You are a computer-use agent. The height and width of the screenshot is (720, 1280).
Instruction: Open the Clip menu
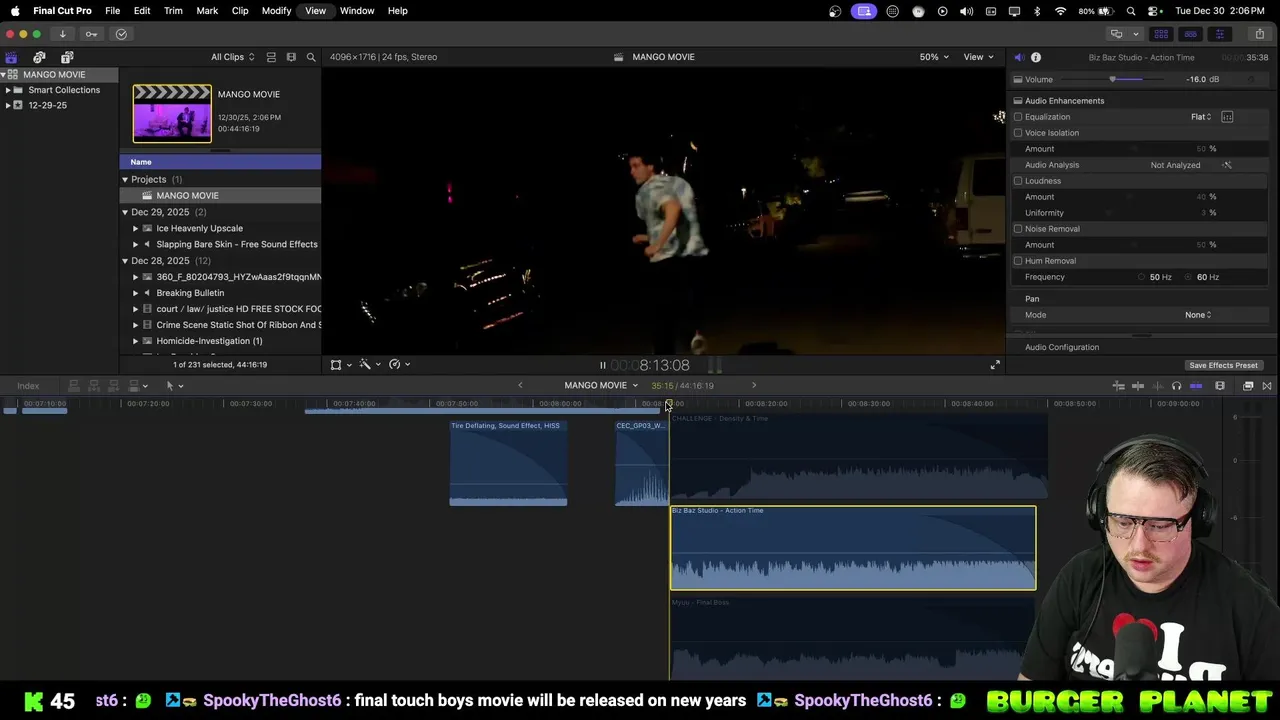point(240,11)
